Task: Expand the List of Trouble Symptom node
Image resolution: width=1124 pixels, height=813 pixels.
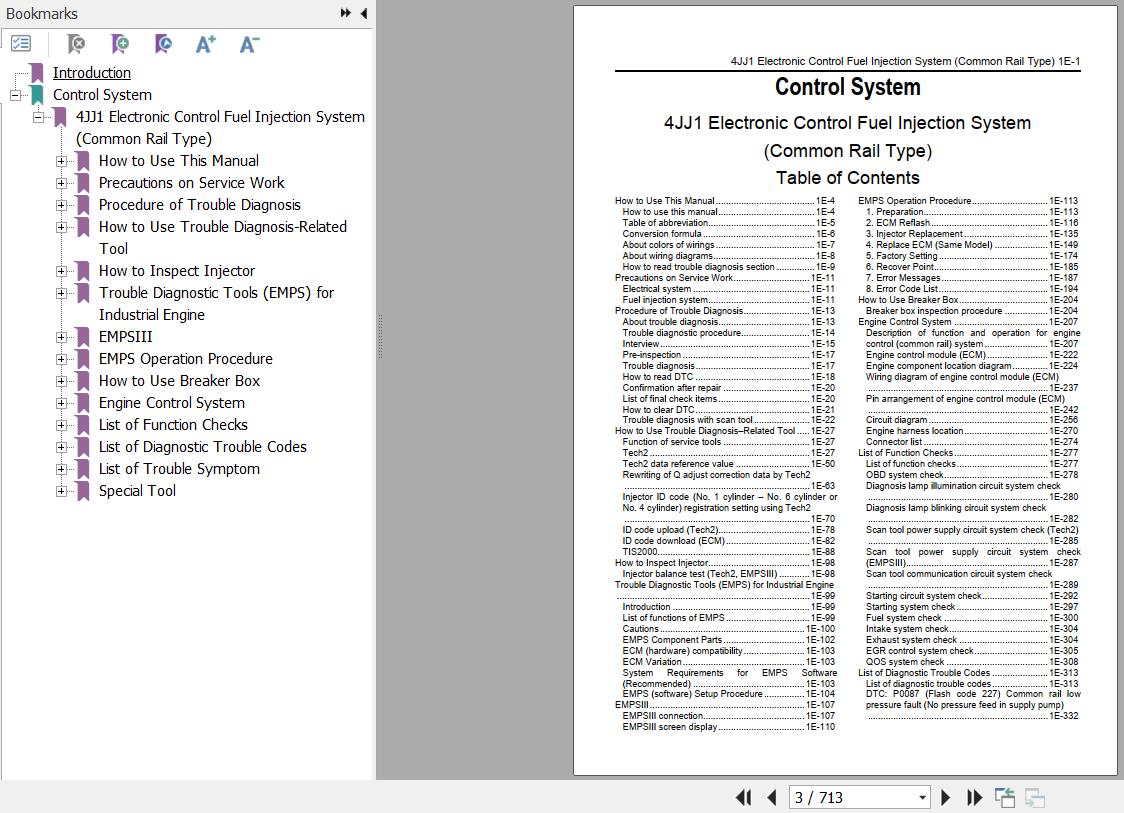Action: click(x=61, y=470)
